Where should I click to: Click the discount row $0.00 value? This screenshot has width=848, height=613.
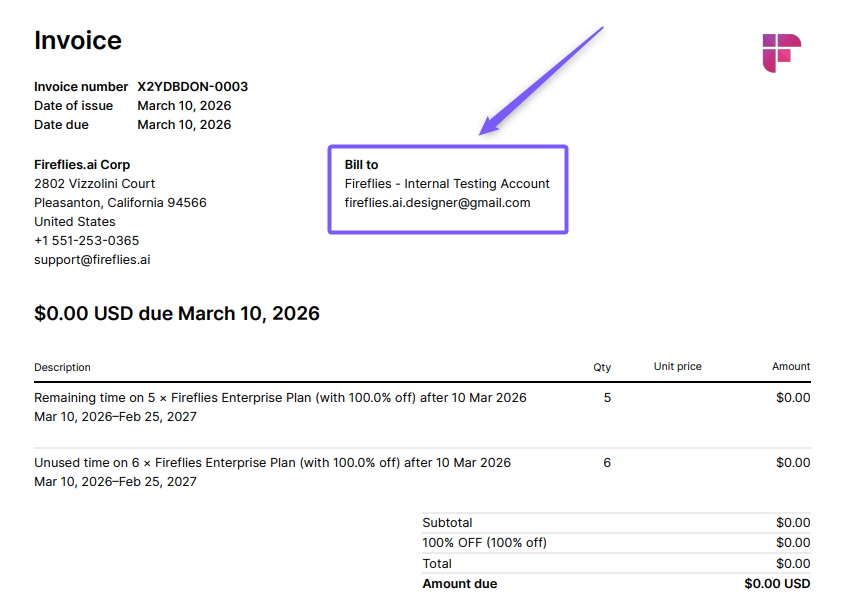793,543
